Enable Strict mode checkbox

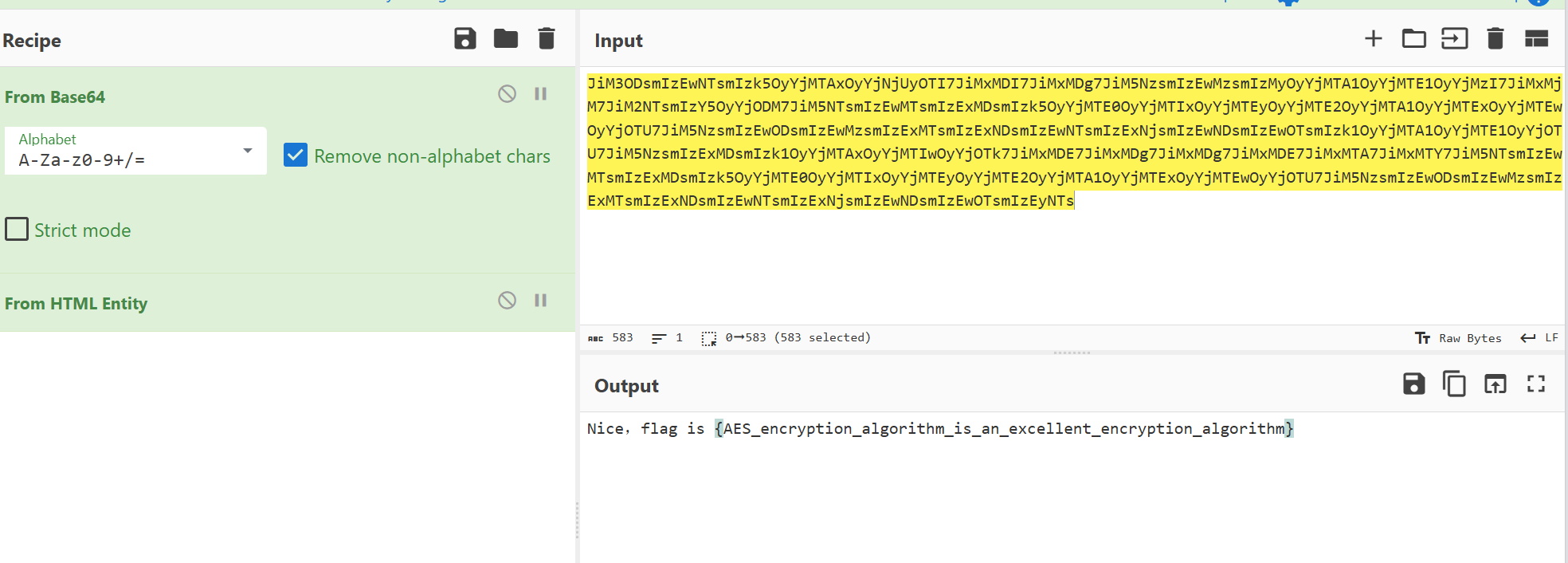[x=17, y=230]
